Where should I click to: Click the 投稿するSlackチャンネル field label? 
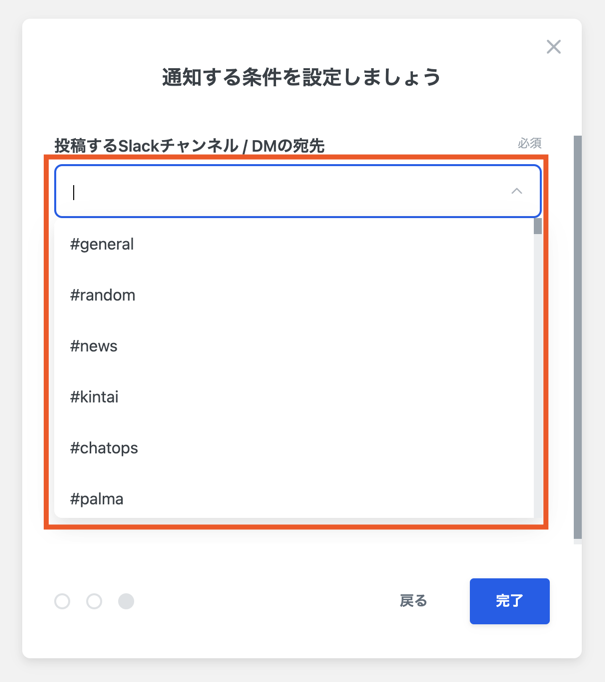[189, 146]
